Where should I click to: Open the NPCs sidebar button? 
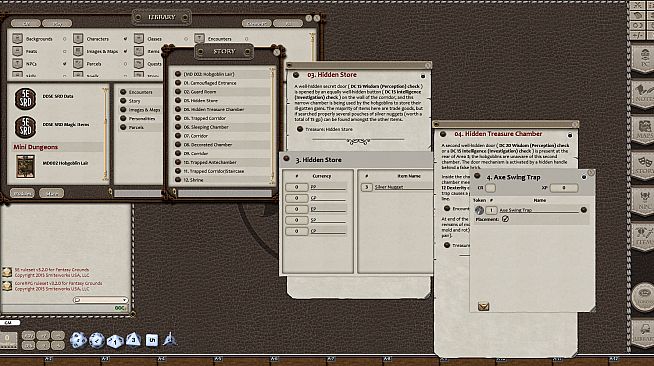pos(643,201)
